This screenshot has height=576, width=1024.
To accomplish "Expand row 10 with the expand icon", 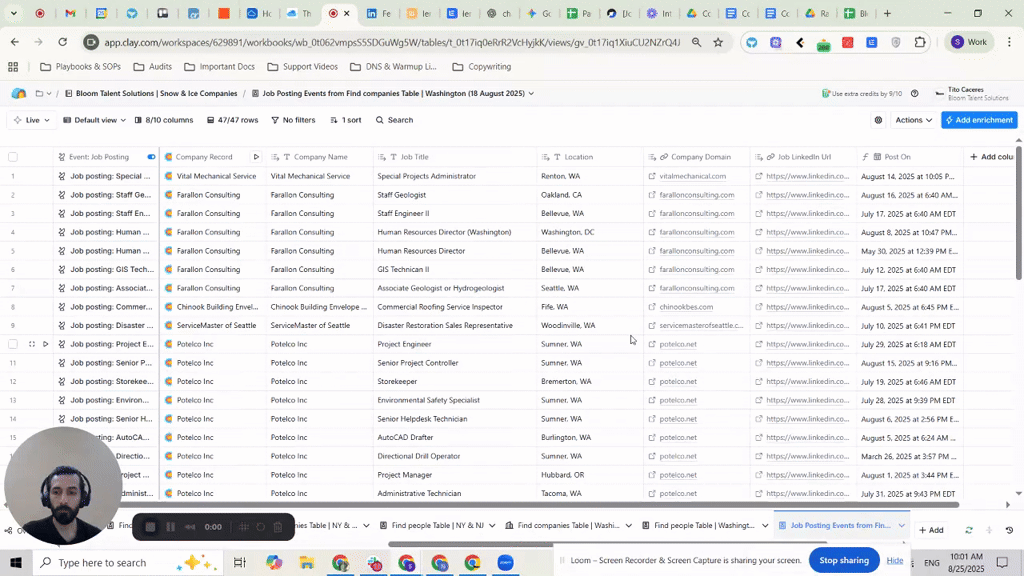I will point(31,344).
